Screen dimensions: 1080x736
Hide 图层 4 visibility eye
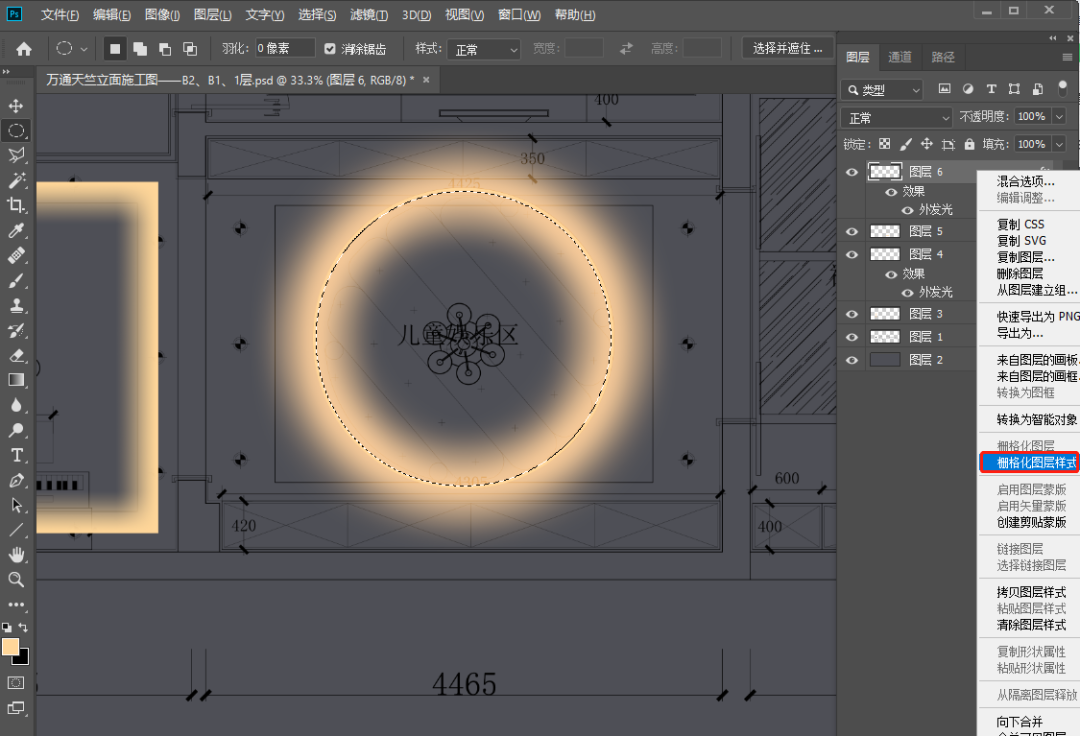(x=851, y=254)
